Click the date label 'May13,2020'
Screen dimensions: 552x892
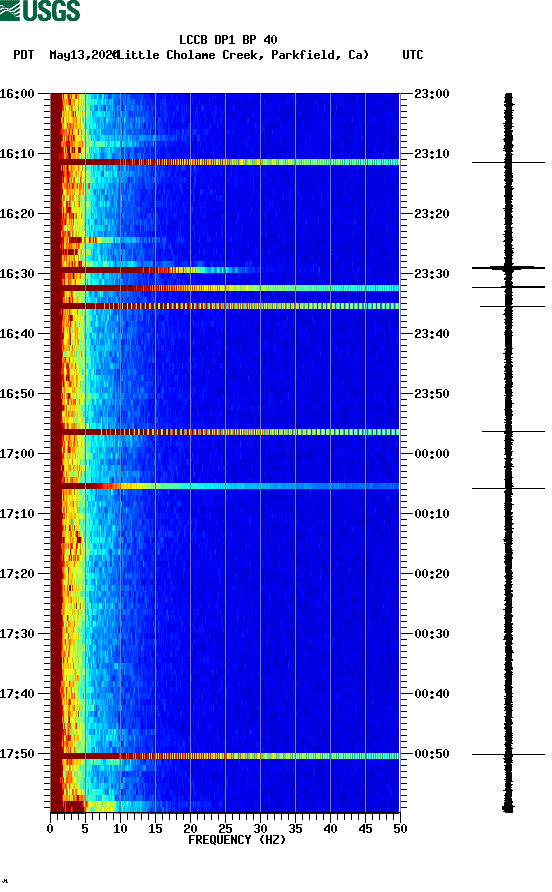tap(83, 55)
